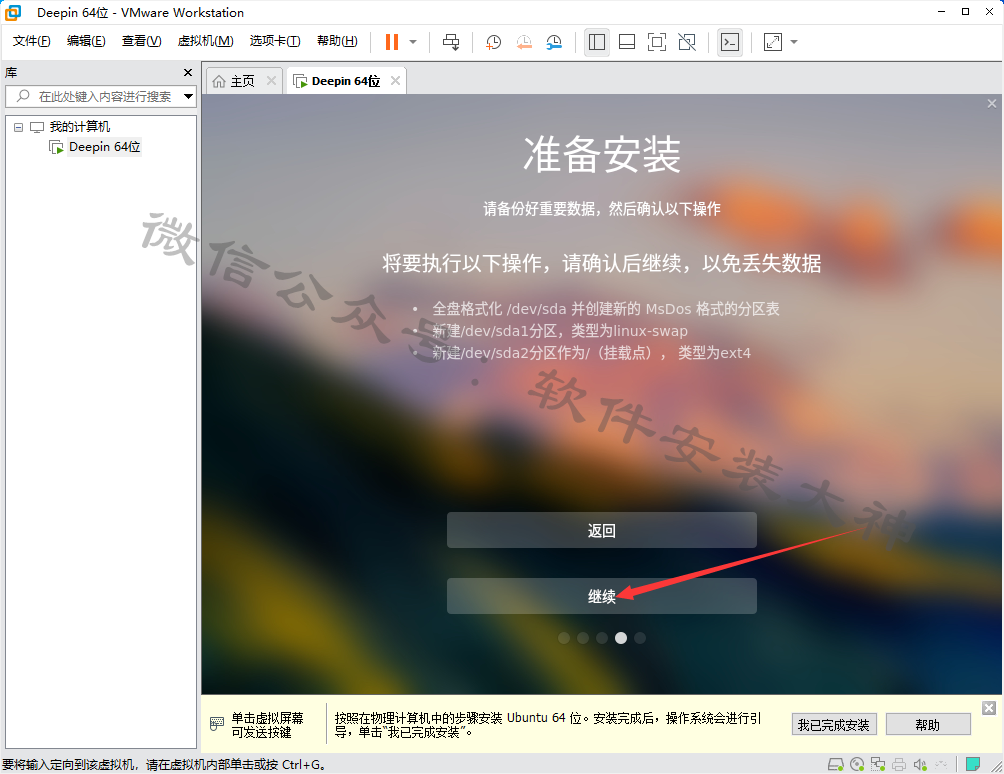Open the 编辑(E) menu
This screenshot has width=1004, height=774.
click(86, 41)
